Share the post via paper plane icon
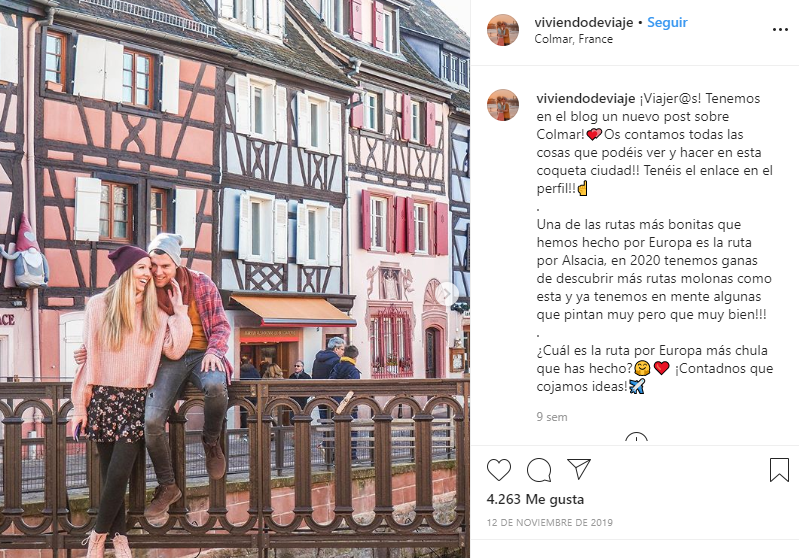This screenshot has width=799, height=558. pyautogui.click(x=579, y=469)
